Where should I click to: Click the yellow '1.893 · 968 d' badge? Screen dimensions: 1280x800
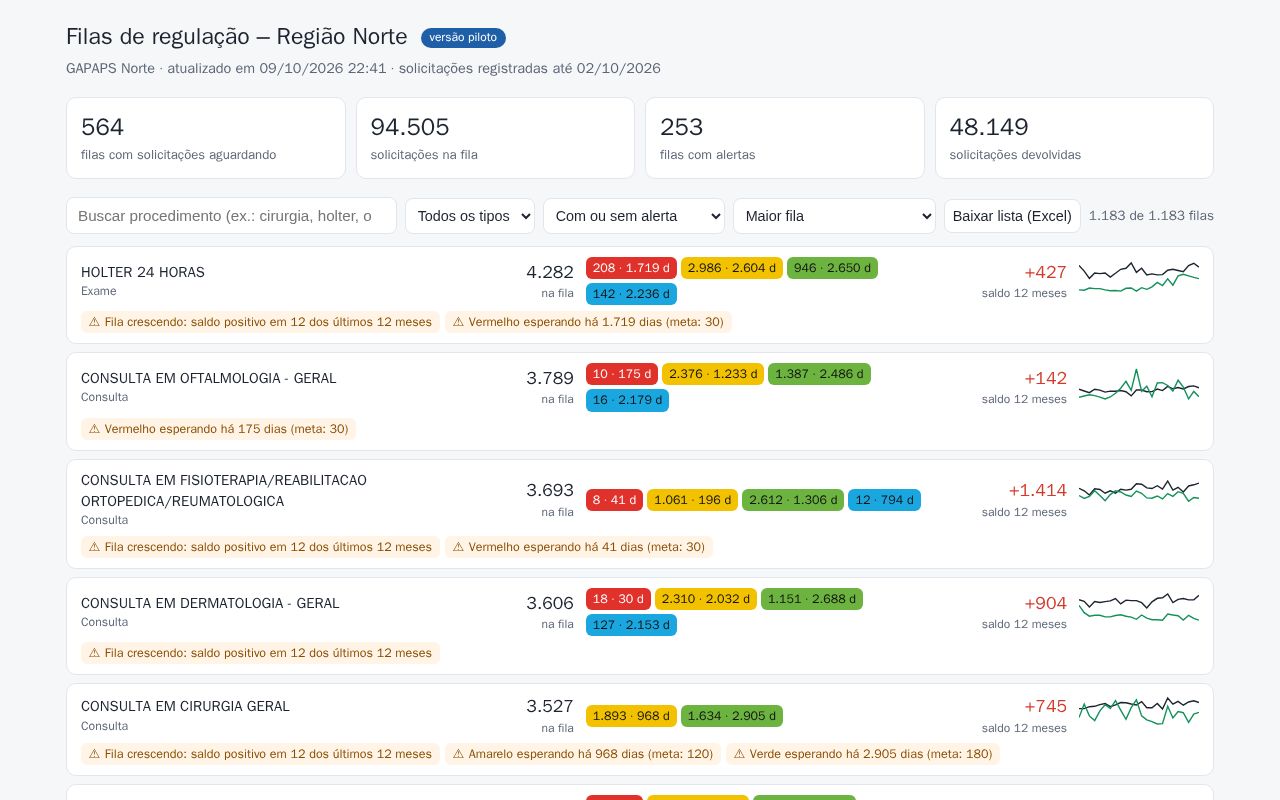point(631,716)
